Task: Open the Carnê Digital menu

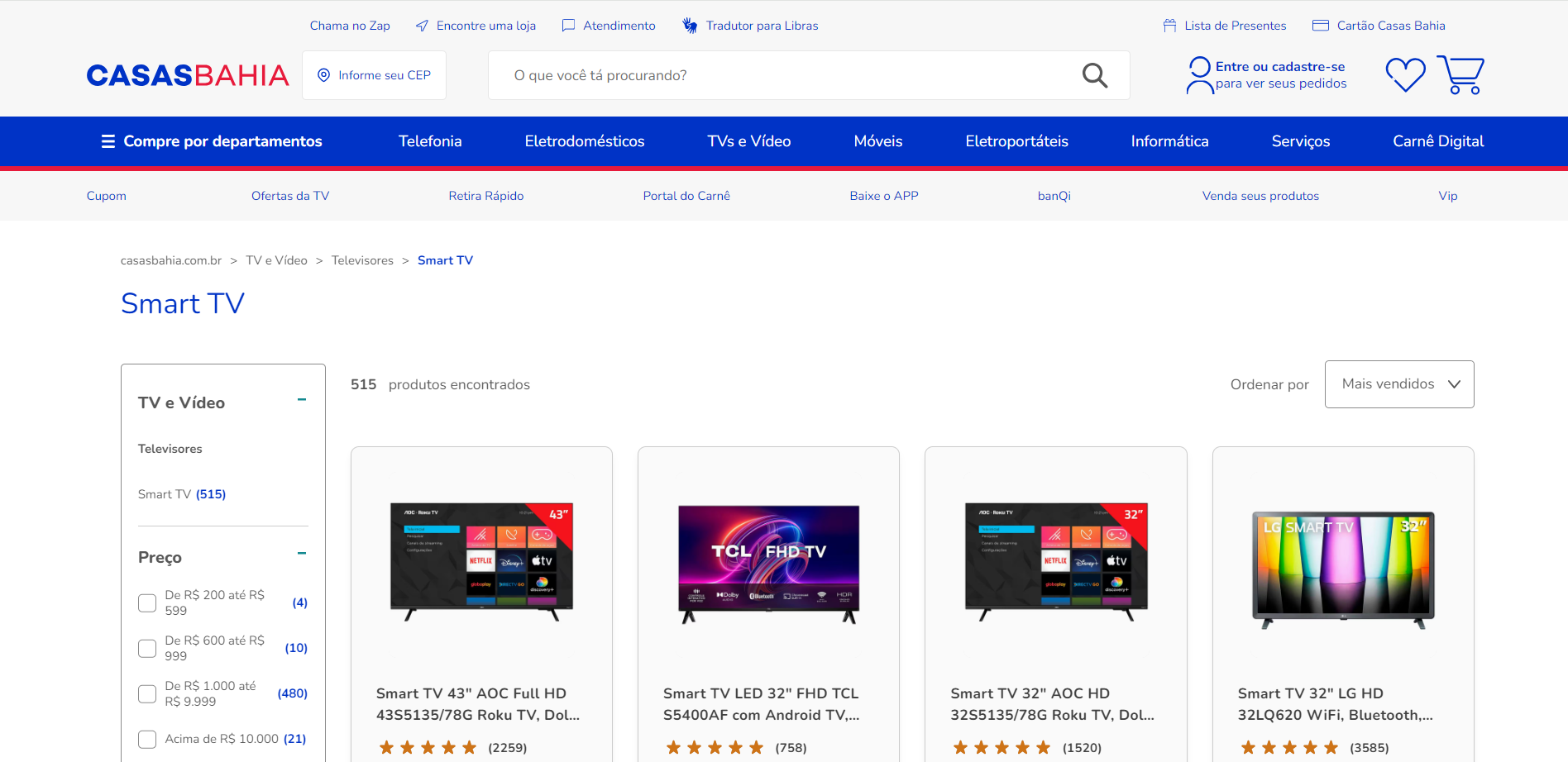Action: (x=1438, y=141)
